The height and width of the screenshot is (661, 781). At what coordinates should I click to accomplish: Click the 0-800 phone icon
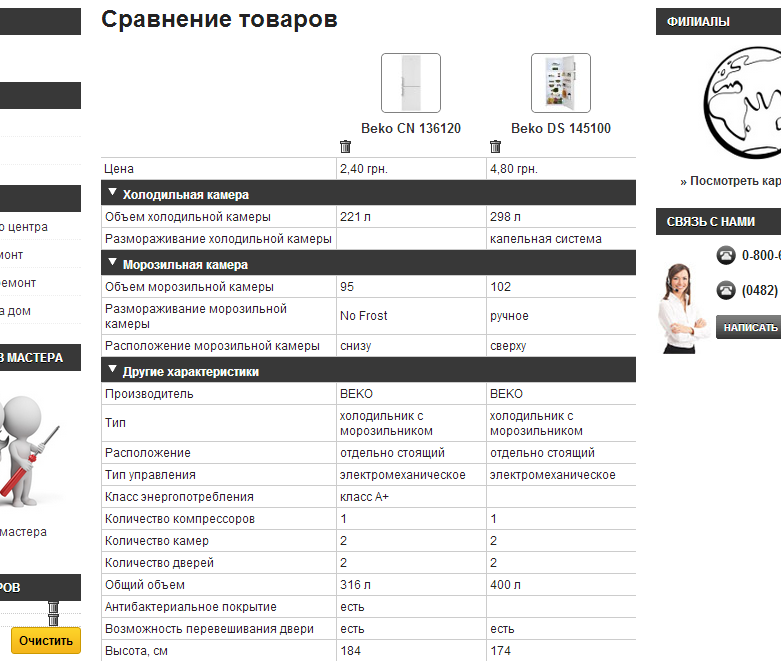pos(726,256)
